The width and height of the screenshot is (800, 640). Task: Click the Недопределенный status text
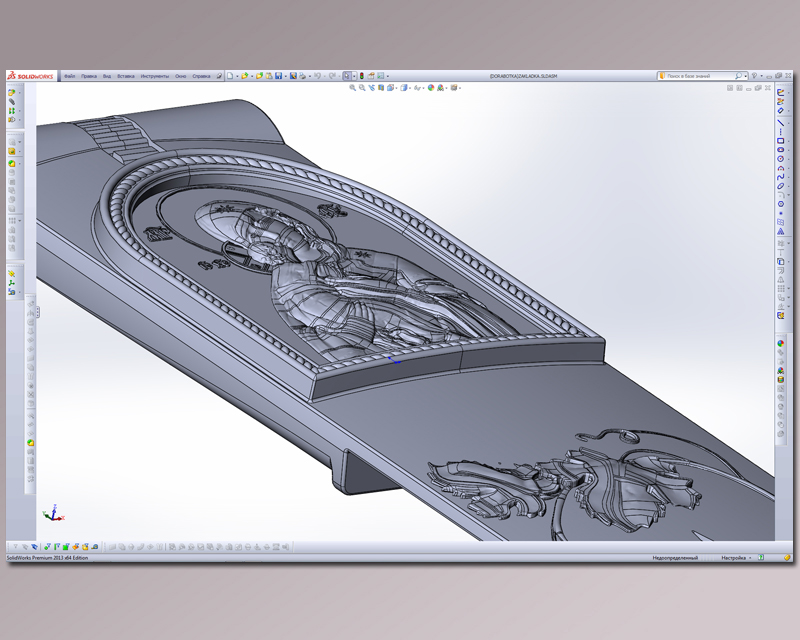[x=675, y=558]
